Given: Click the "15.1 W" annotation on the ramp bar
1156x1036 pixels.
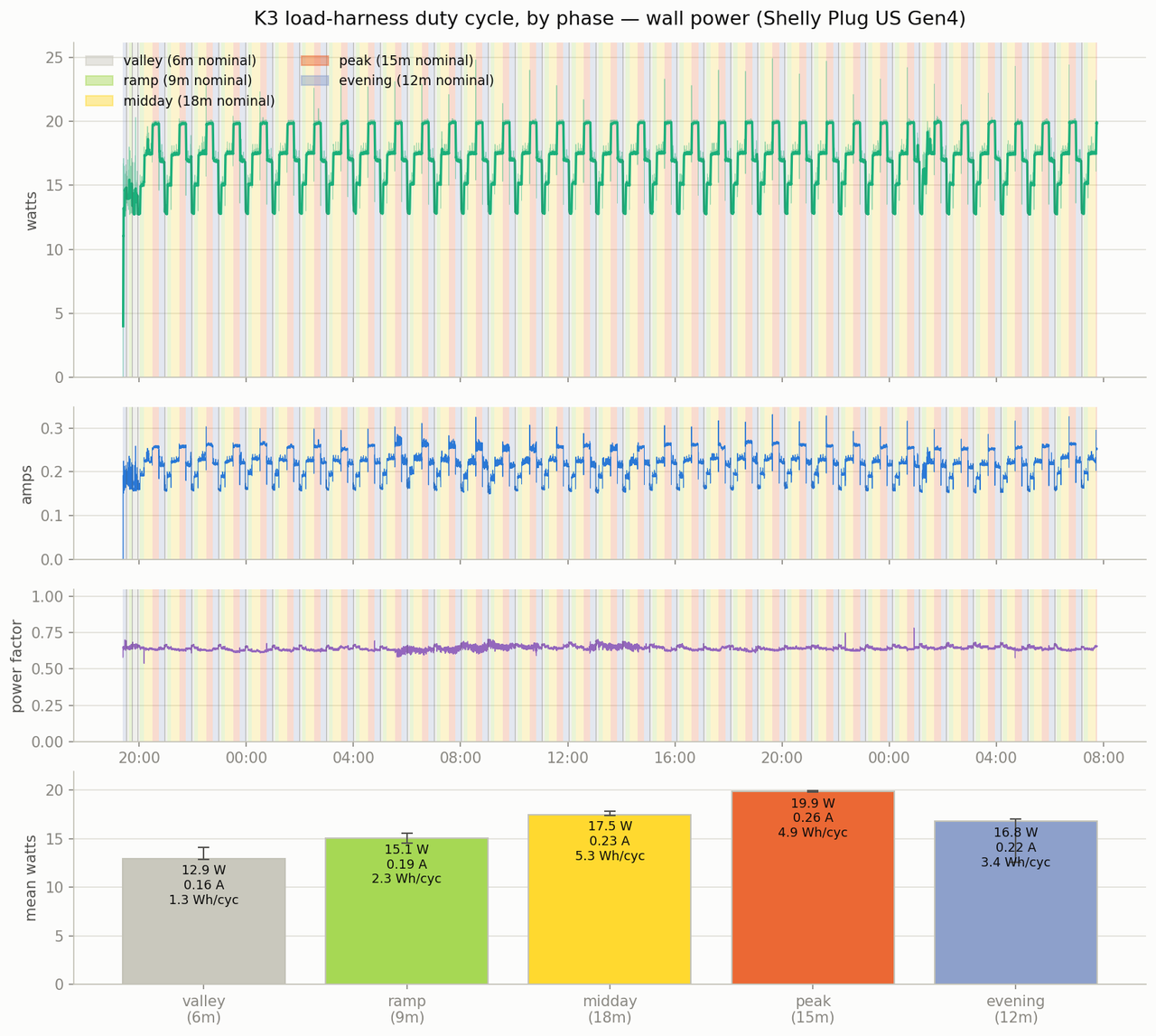Looking at the screenshot, I should coord(406,849).
